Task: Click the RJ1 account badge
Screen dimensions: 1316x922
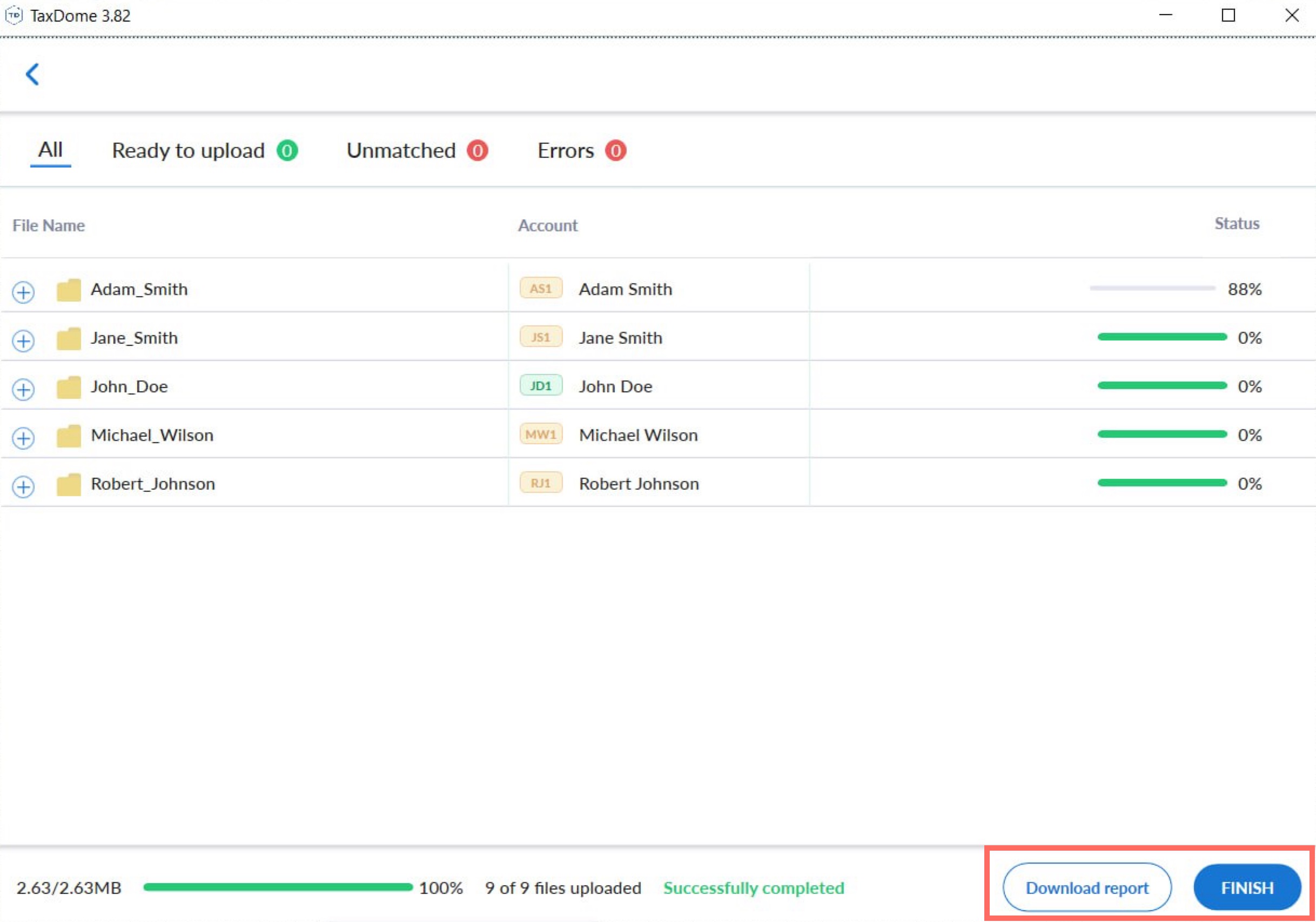Action: [540, 483]
